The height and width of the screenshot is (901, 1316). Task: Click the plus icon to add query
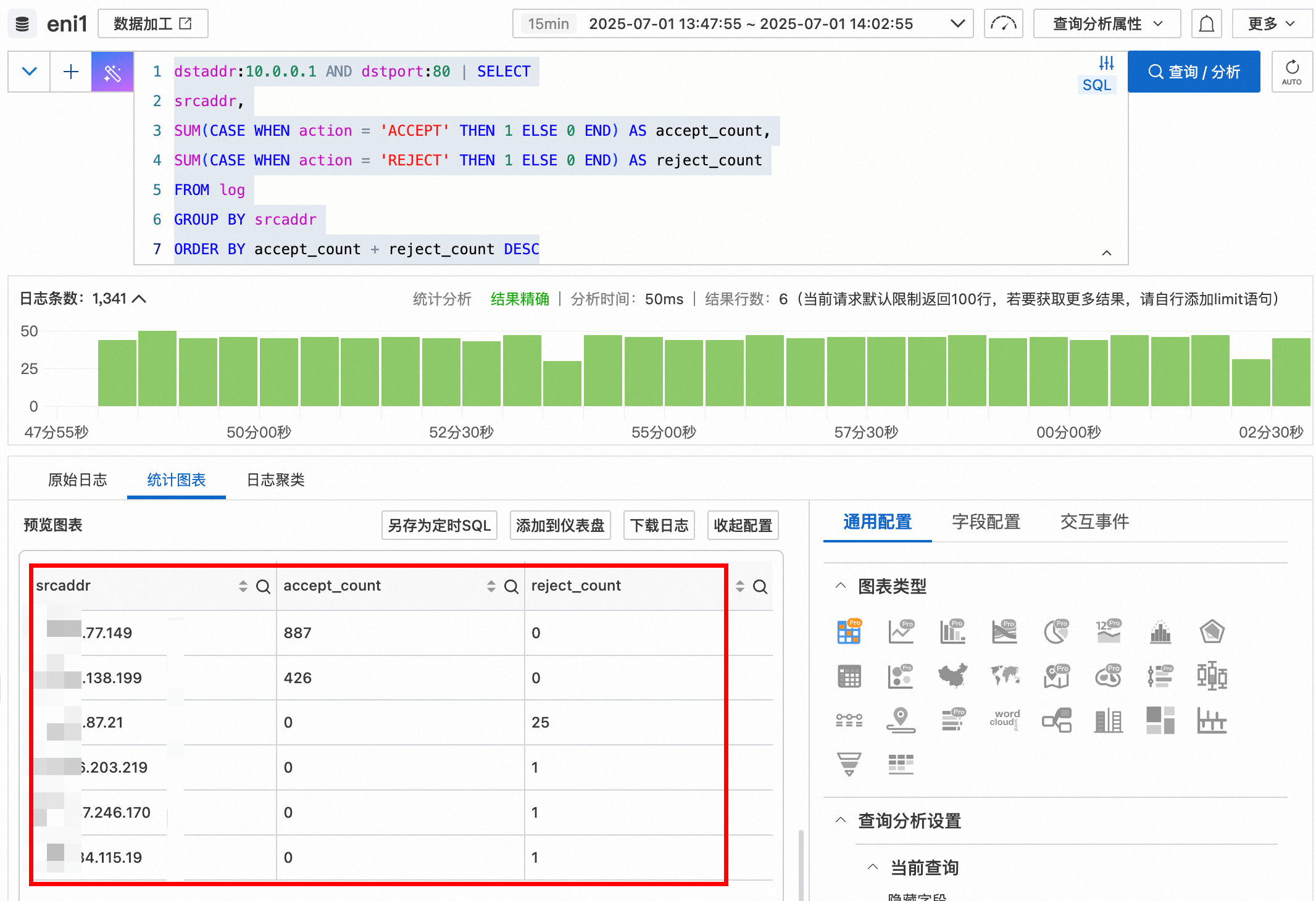point(71,72)
